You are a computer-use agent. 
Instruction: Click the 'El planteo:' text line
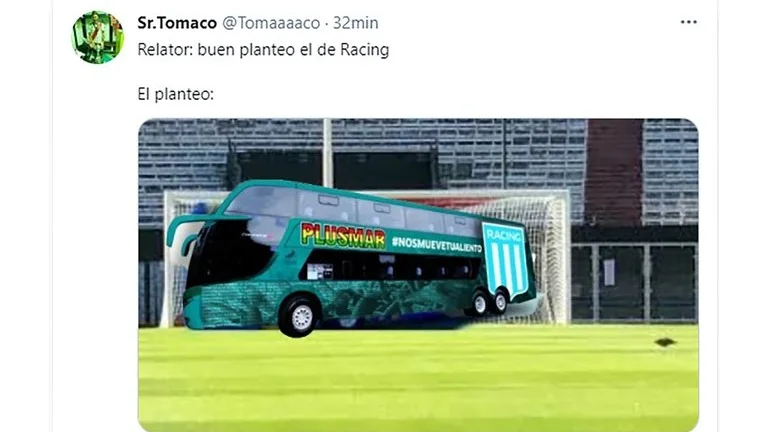pyautogui.click(x=175, y=94)
